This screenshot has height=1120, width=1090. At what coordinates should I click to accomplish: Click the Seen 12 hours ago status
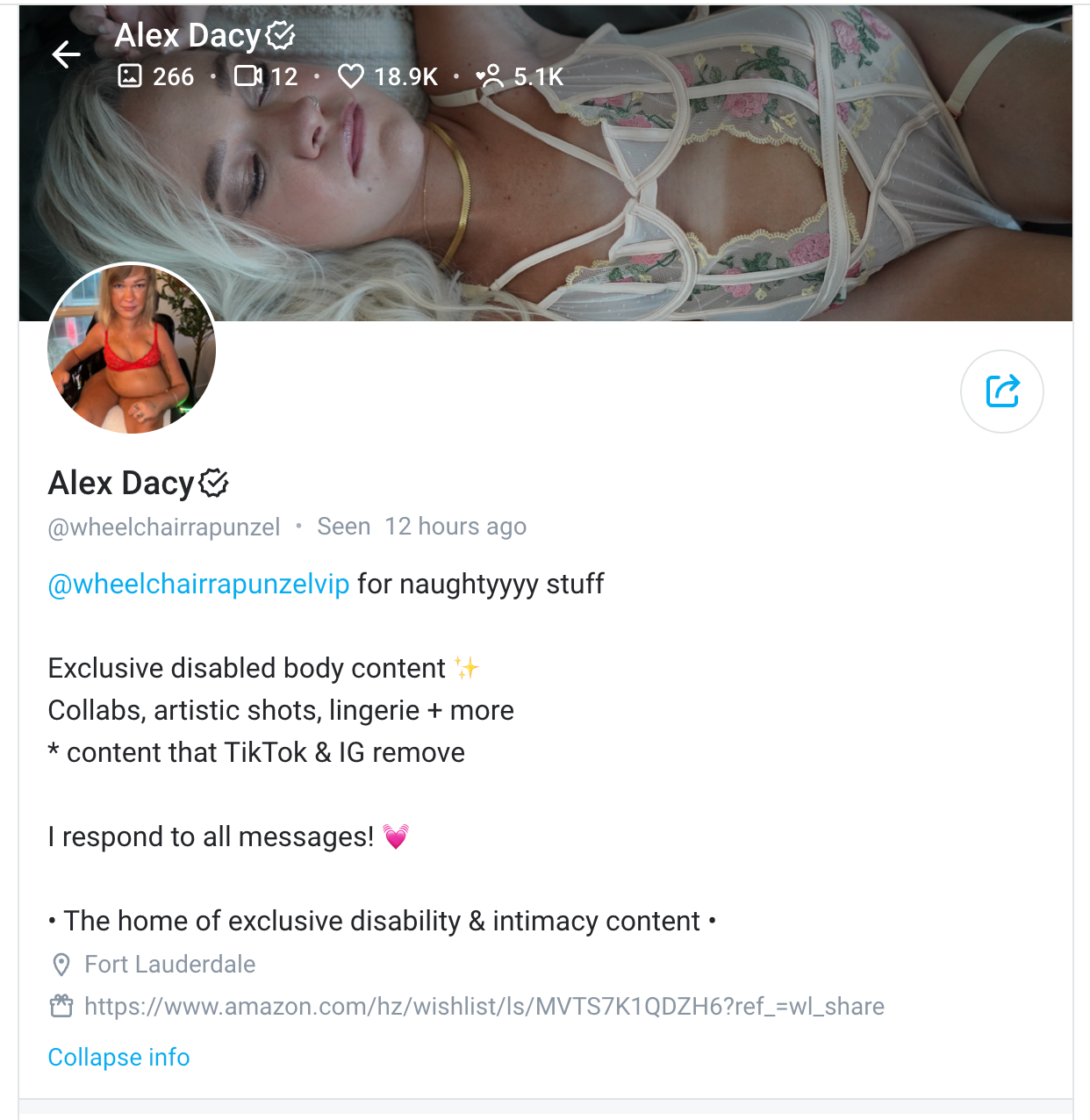(x=422, y=527)
